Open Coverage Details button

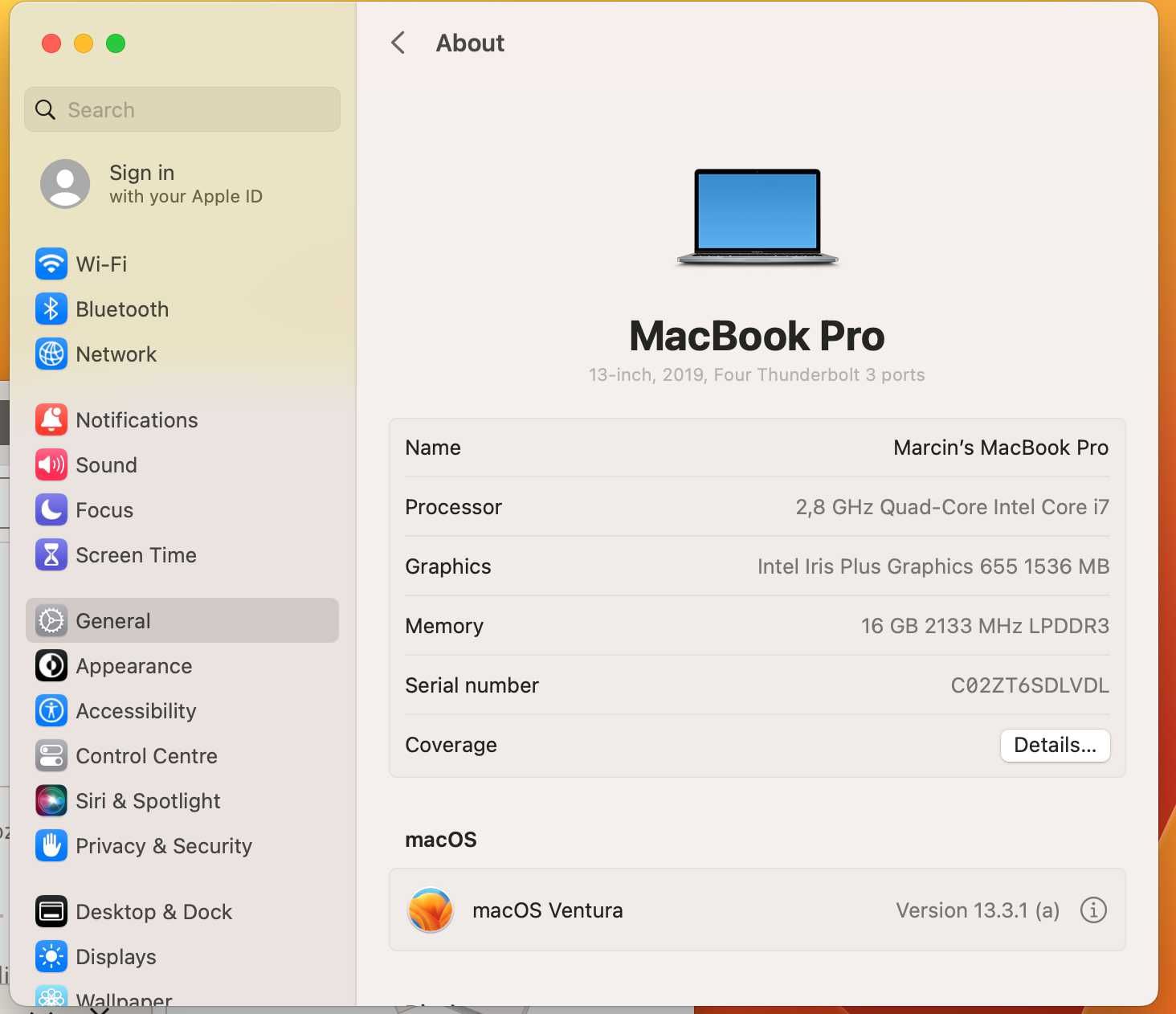1055,745
